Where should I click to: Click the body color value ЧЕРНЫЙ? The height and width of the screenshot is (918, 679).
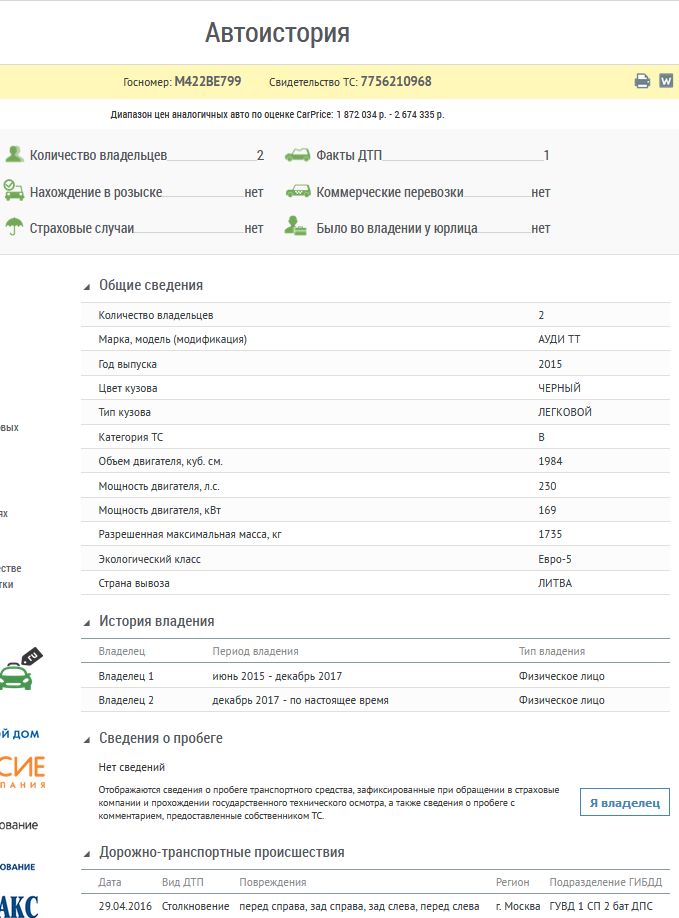(559, 388)
